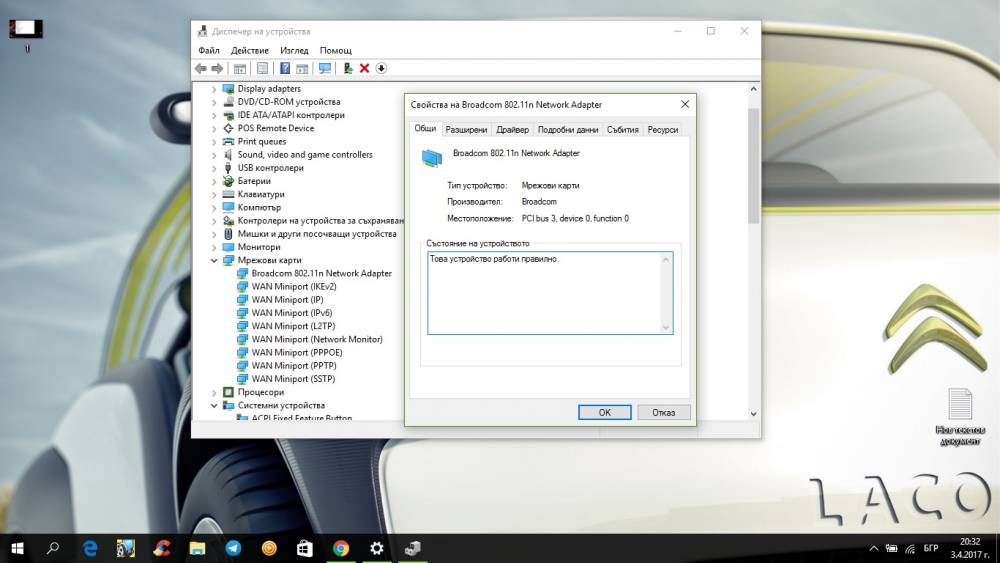
Task: Open Properties via the toolbar sheet icon
Action: point(262,68)
